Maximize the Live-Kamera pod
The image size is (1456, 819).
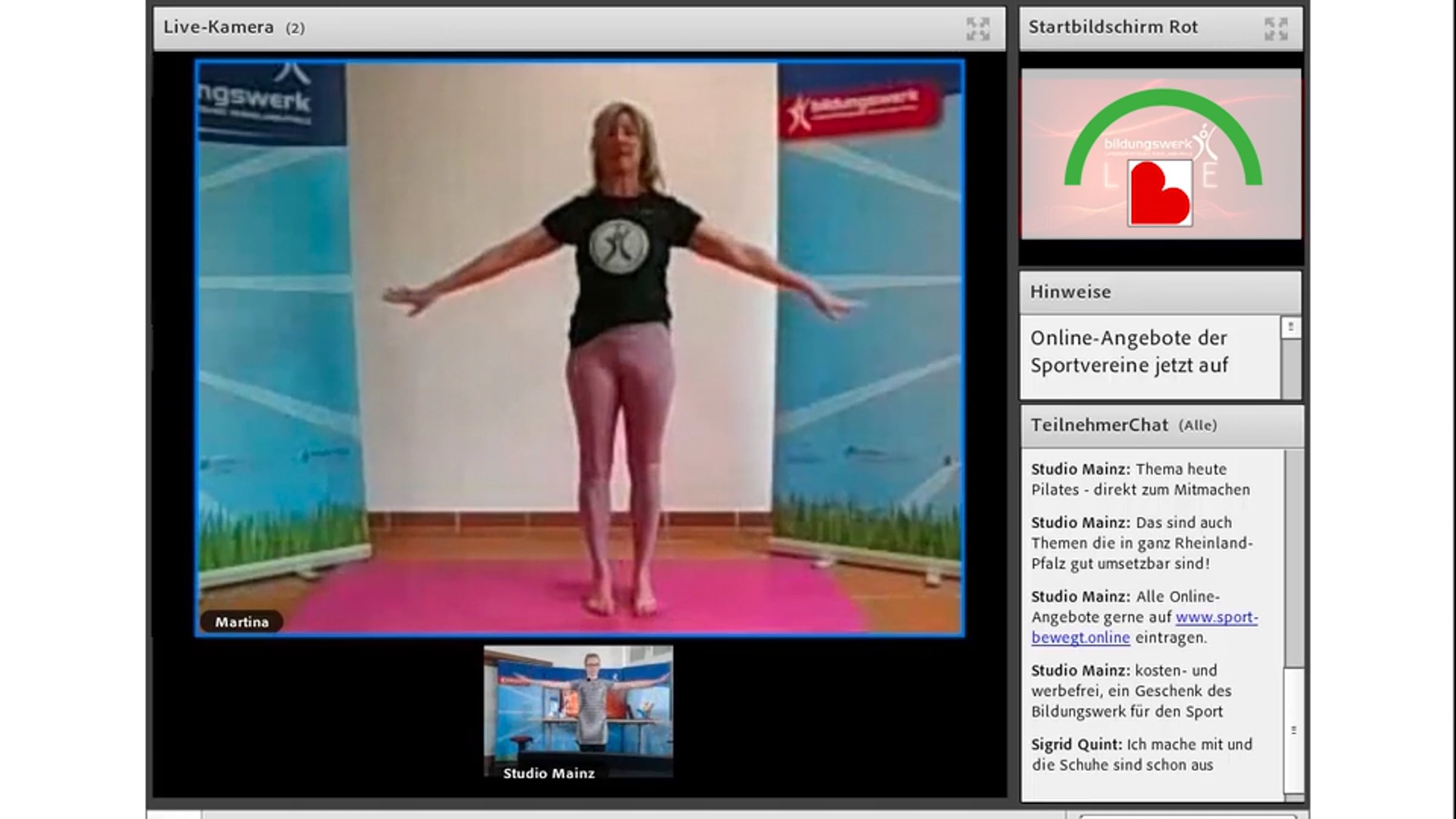tap(978, 29)
